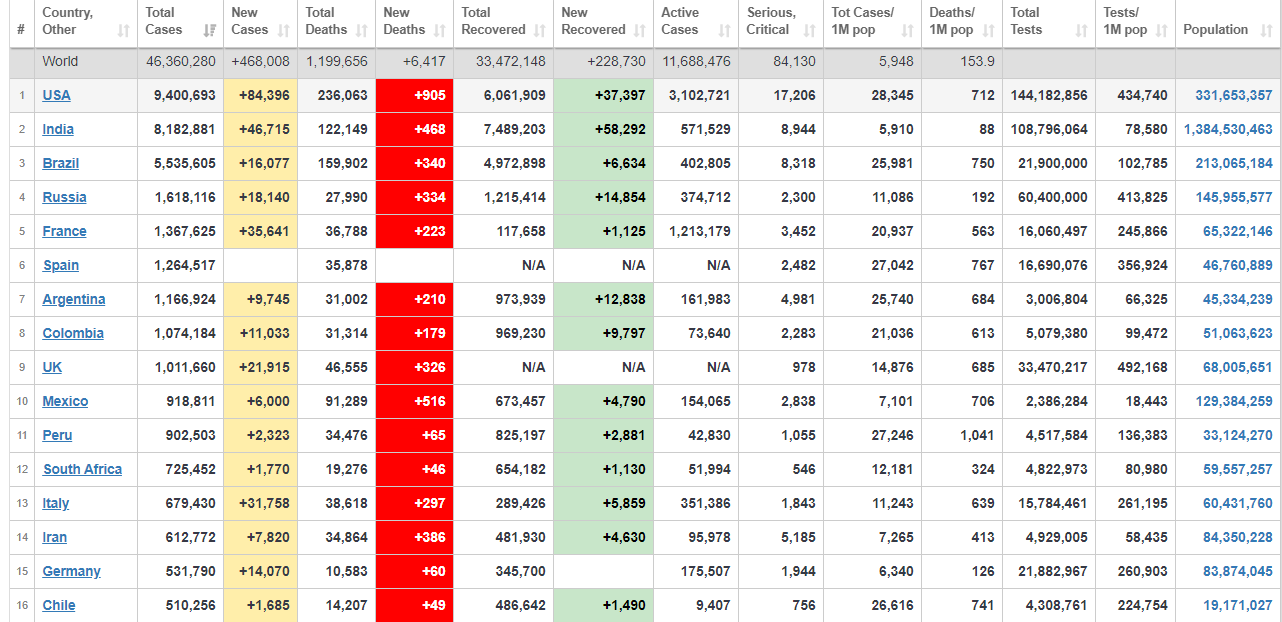Viewport: 1282px width, 622px height.
Task: Open India population link 1,384,530,463
Action: (x=1228, y=129)
